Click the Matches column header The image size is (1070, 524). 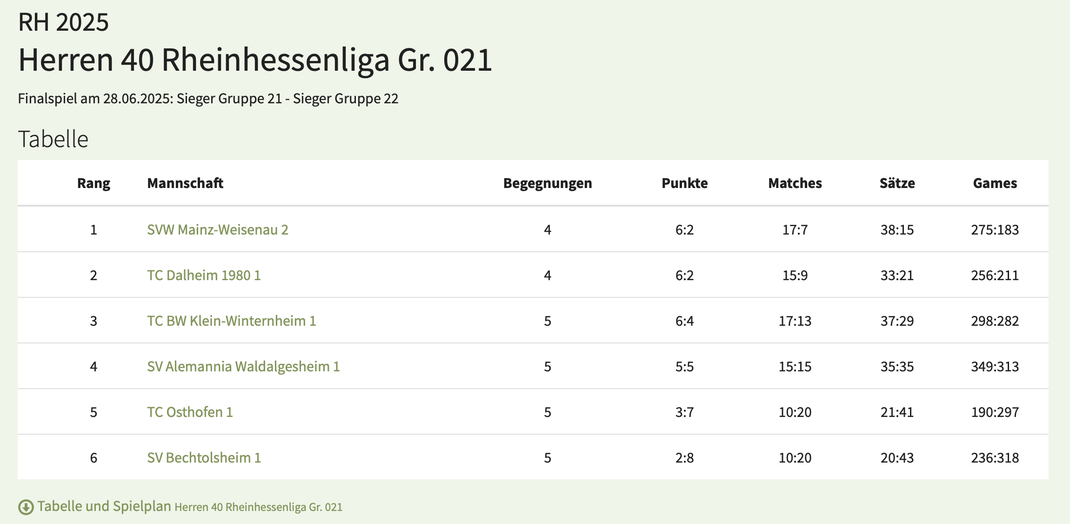(x=795, y=183)
